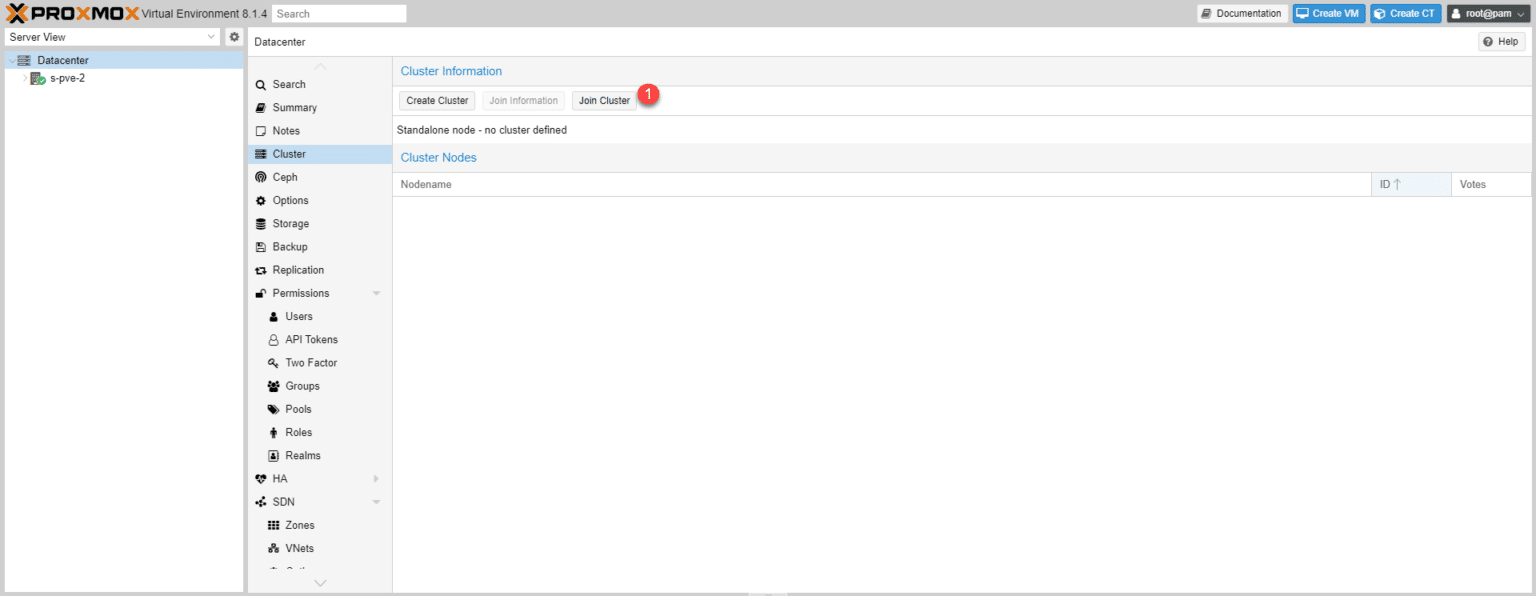The height and width of the screenshot is (596, 1536).
Task: Click the Join Cluster button
Action: pyautogui.click(x=604, y=101)
